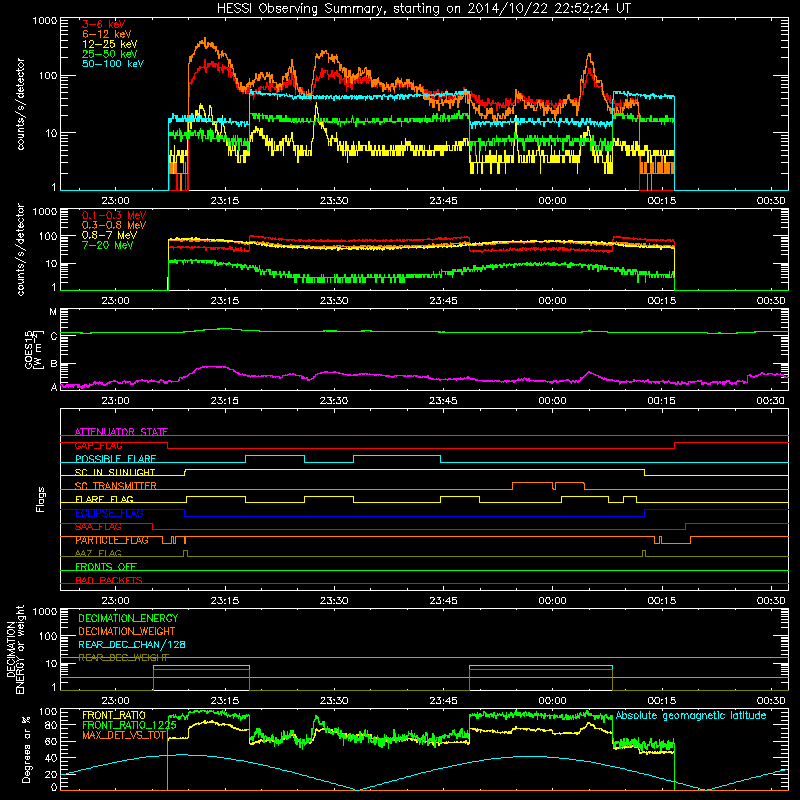This screenshot has width=800, height=800.
Task: Click the 0.3-0.8 MeV legend label
Action: pos(114,225)
